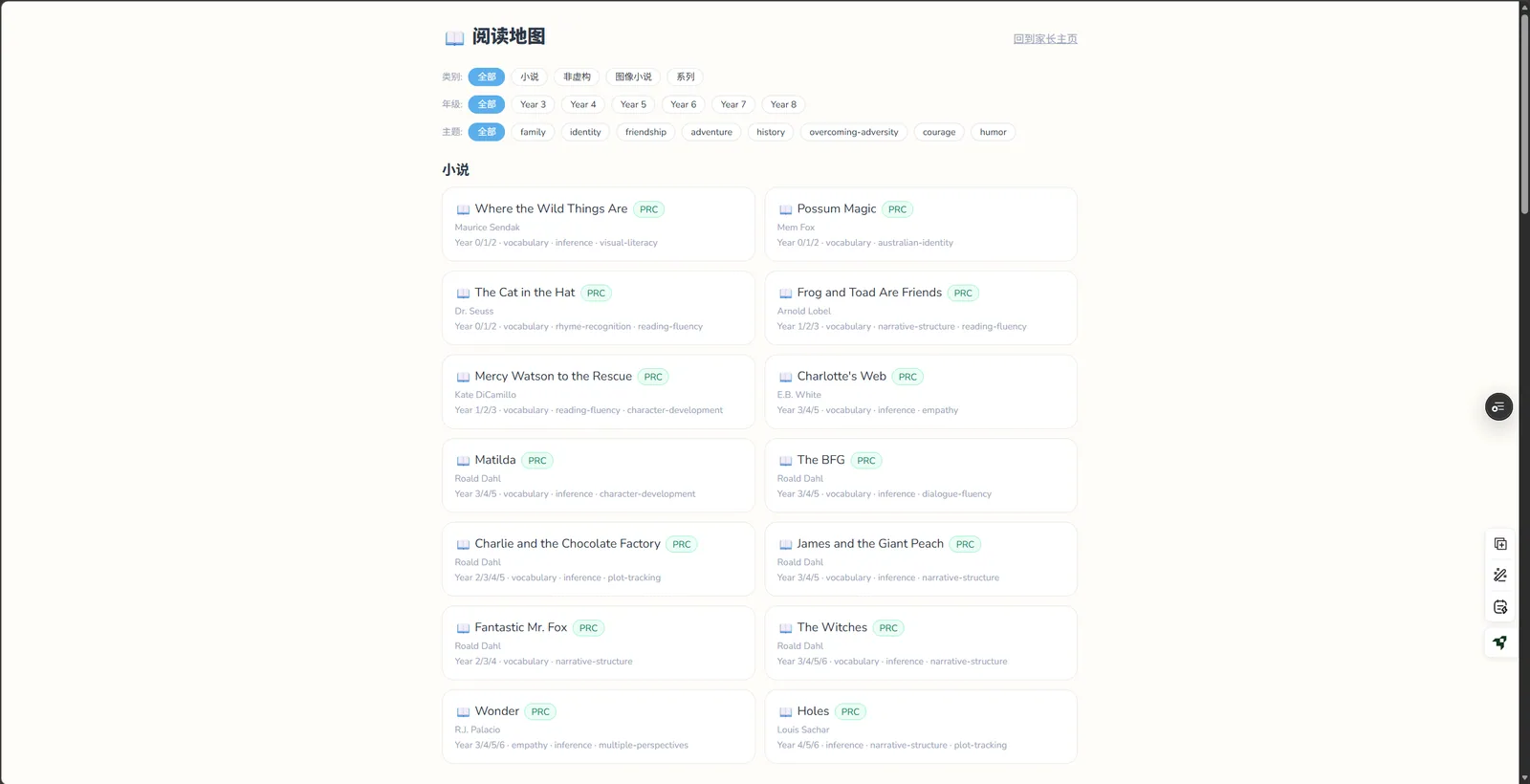Click book icon on Mercy Watson to the Rescue
The width and height of the screenshot is (1530, 784).
coord(463,377)
